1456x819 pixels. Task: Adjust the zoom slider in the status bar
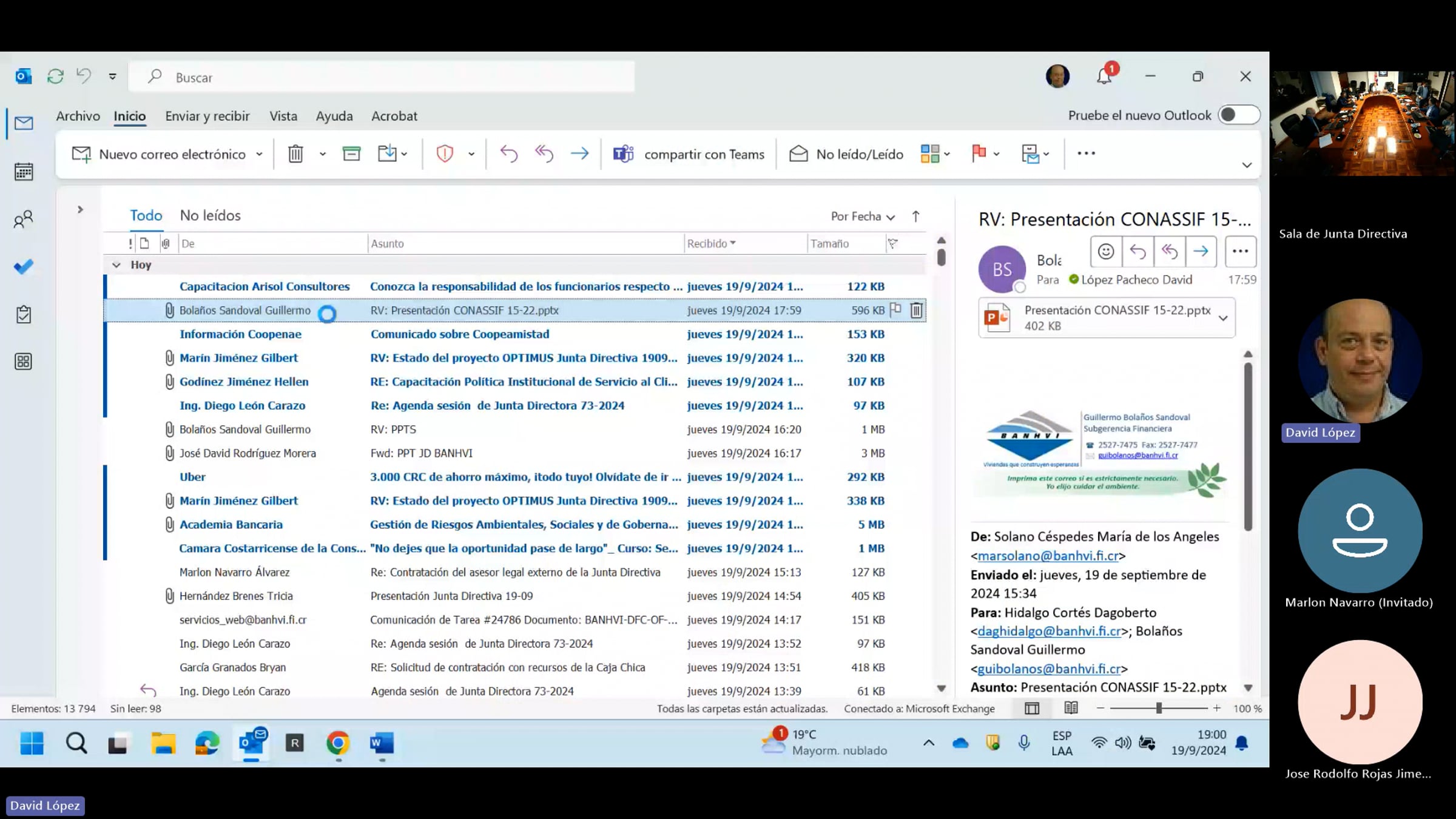(x=1159, y=708)
